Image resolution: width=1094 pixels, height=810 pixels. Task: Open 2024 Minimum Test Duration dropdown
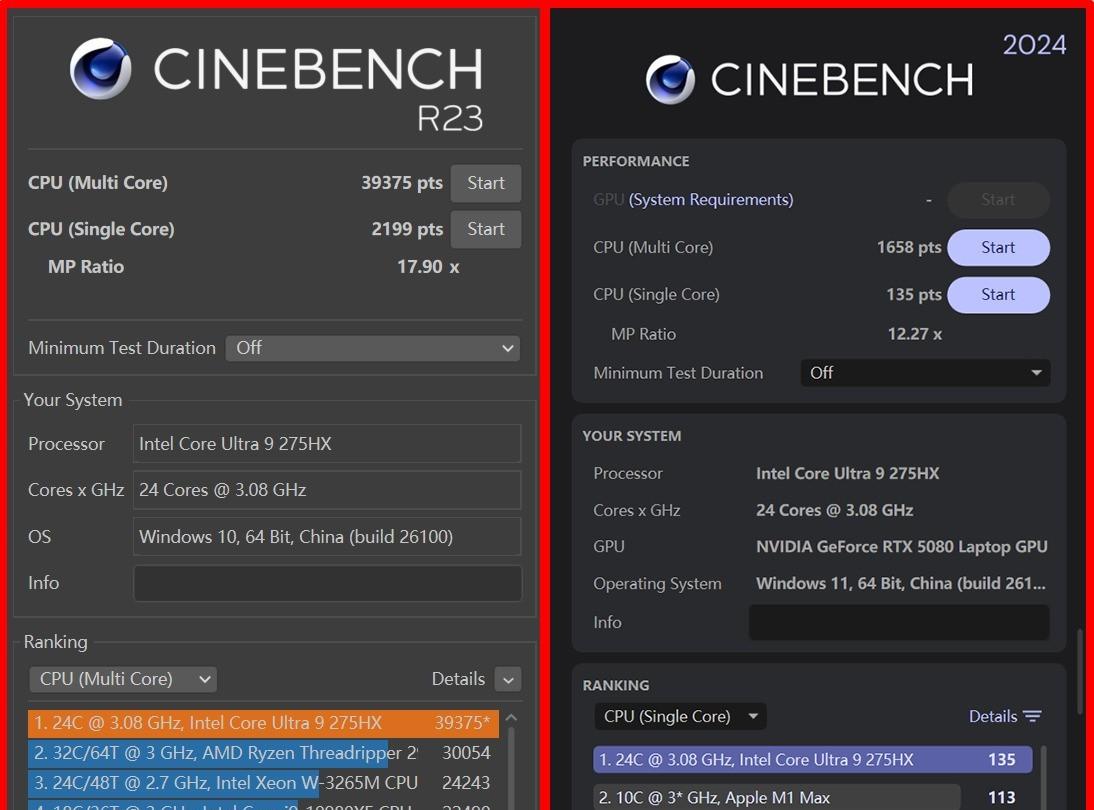point(925,373)
